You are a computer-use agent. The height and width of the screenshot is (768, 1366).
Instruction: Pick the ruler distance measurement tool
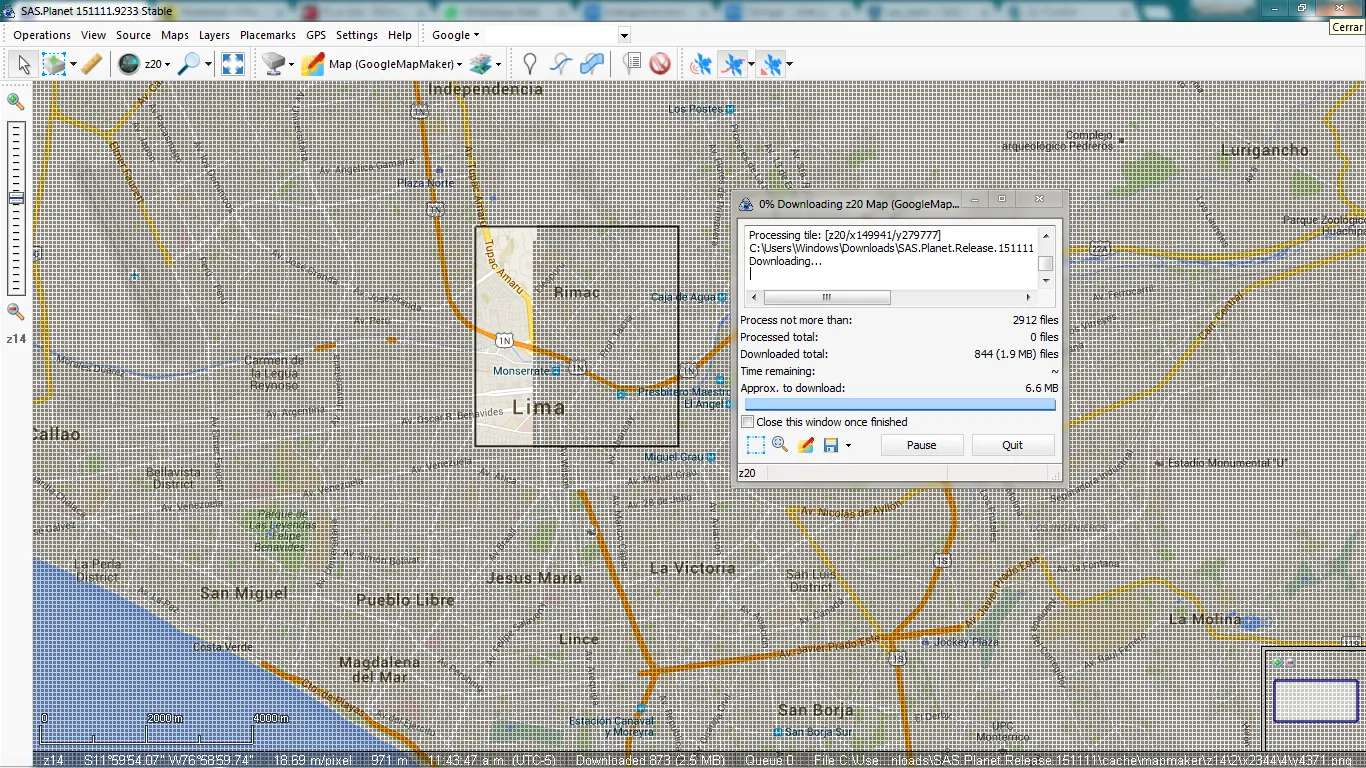tap(91, 64)
